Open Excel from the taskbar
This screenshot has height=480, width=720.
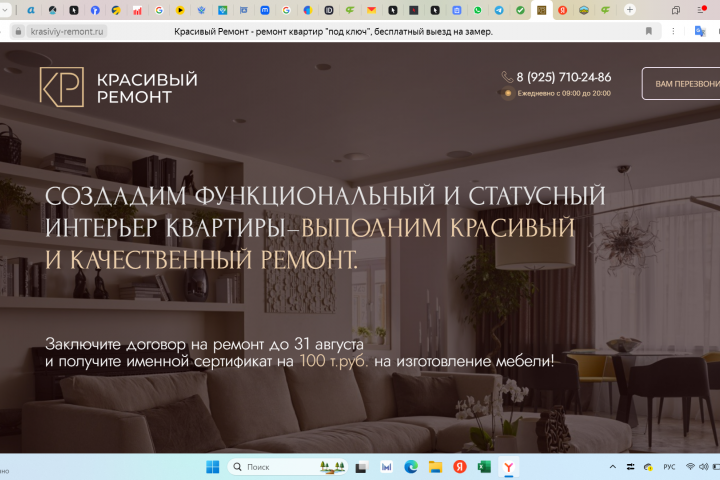coord(484,467)
